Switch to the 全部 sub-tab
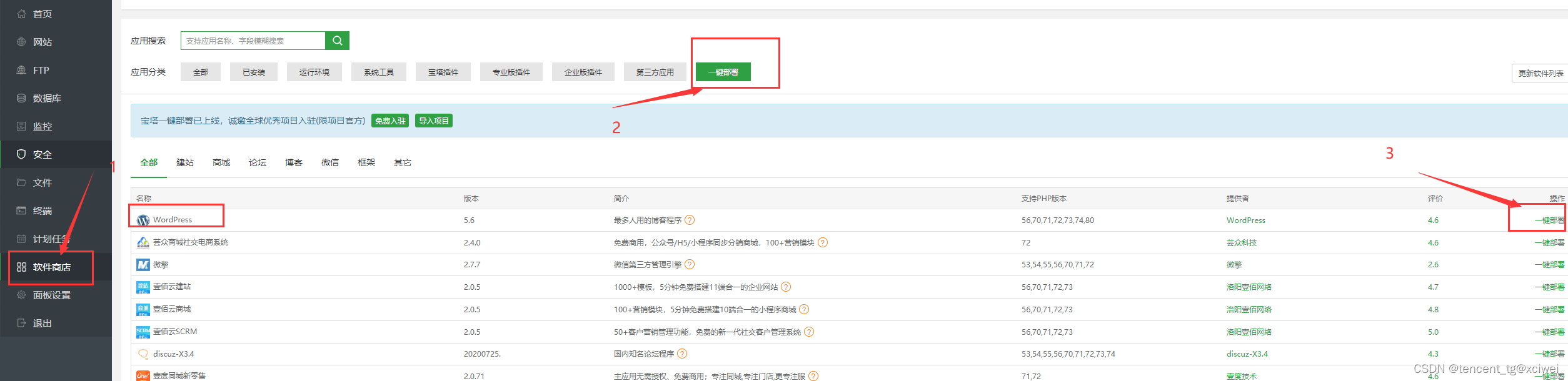 tap(149, 162)
